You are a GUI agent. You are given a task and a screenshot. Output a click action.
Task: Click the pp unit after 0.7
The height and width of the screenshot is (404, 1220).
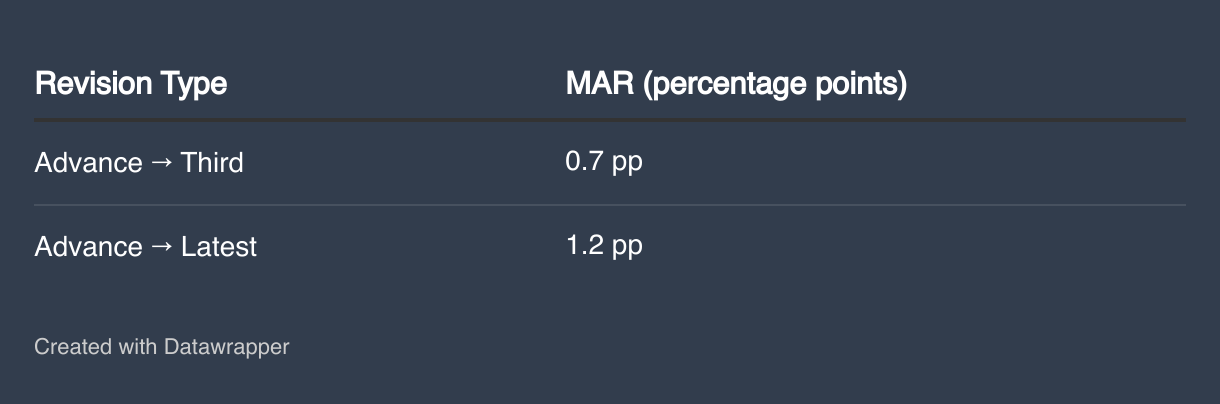[x=627, y=164]
